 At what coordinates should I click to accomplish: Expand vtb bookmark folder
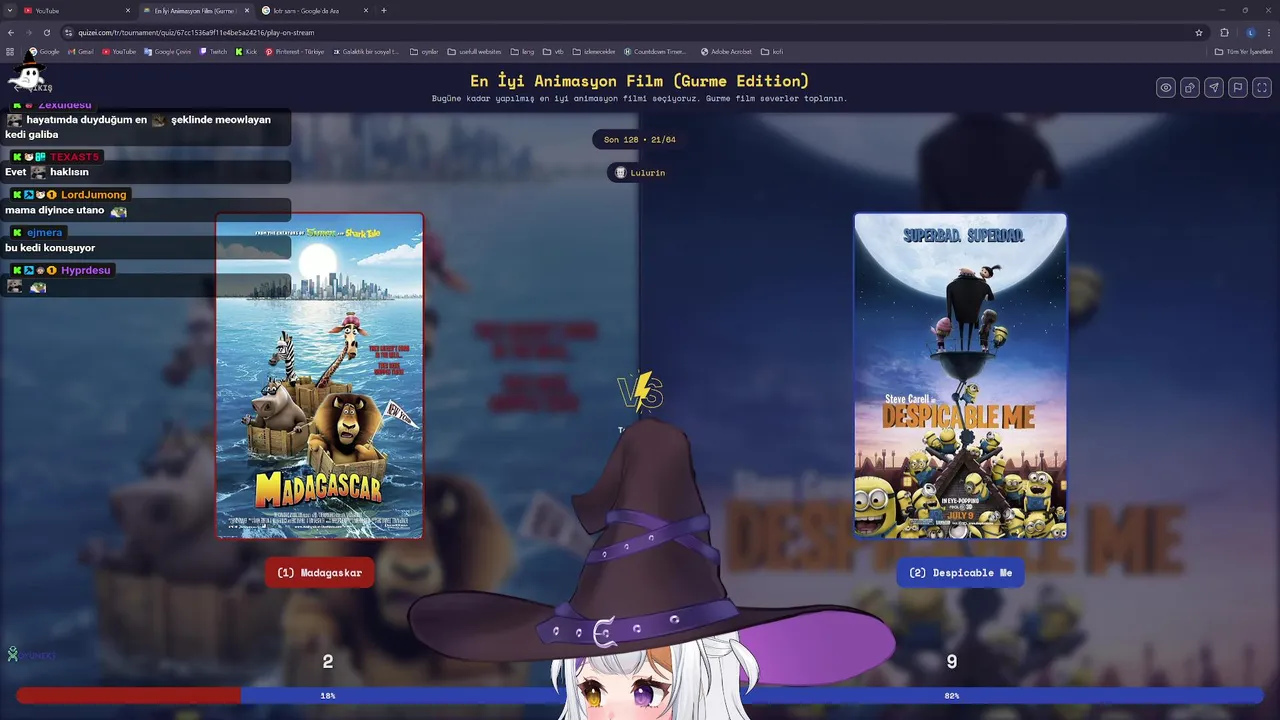pos(553,51)
